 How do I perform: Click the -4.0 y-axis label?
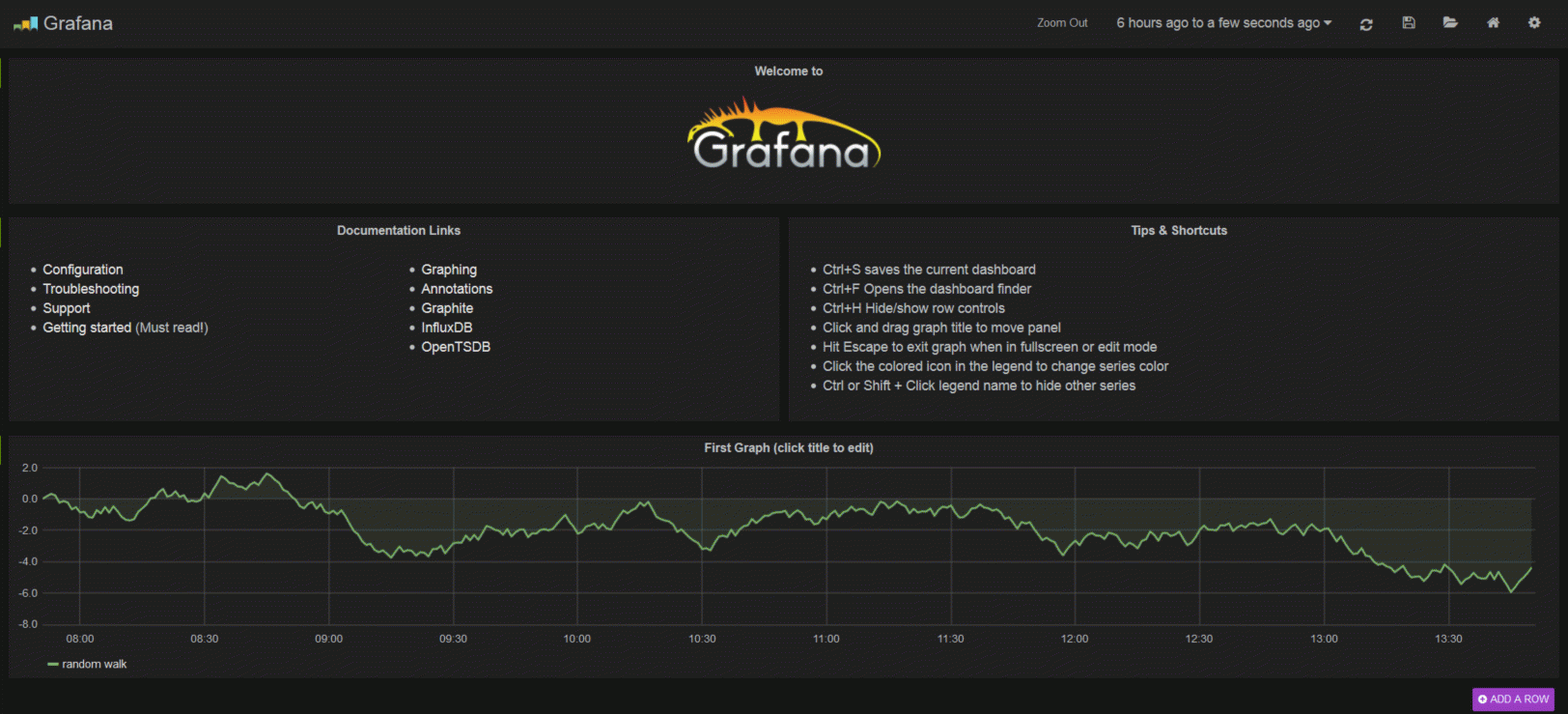(x=28, y=562)
